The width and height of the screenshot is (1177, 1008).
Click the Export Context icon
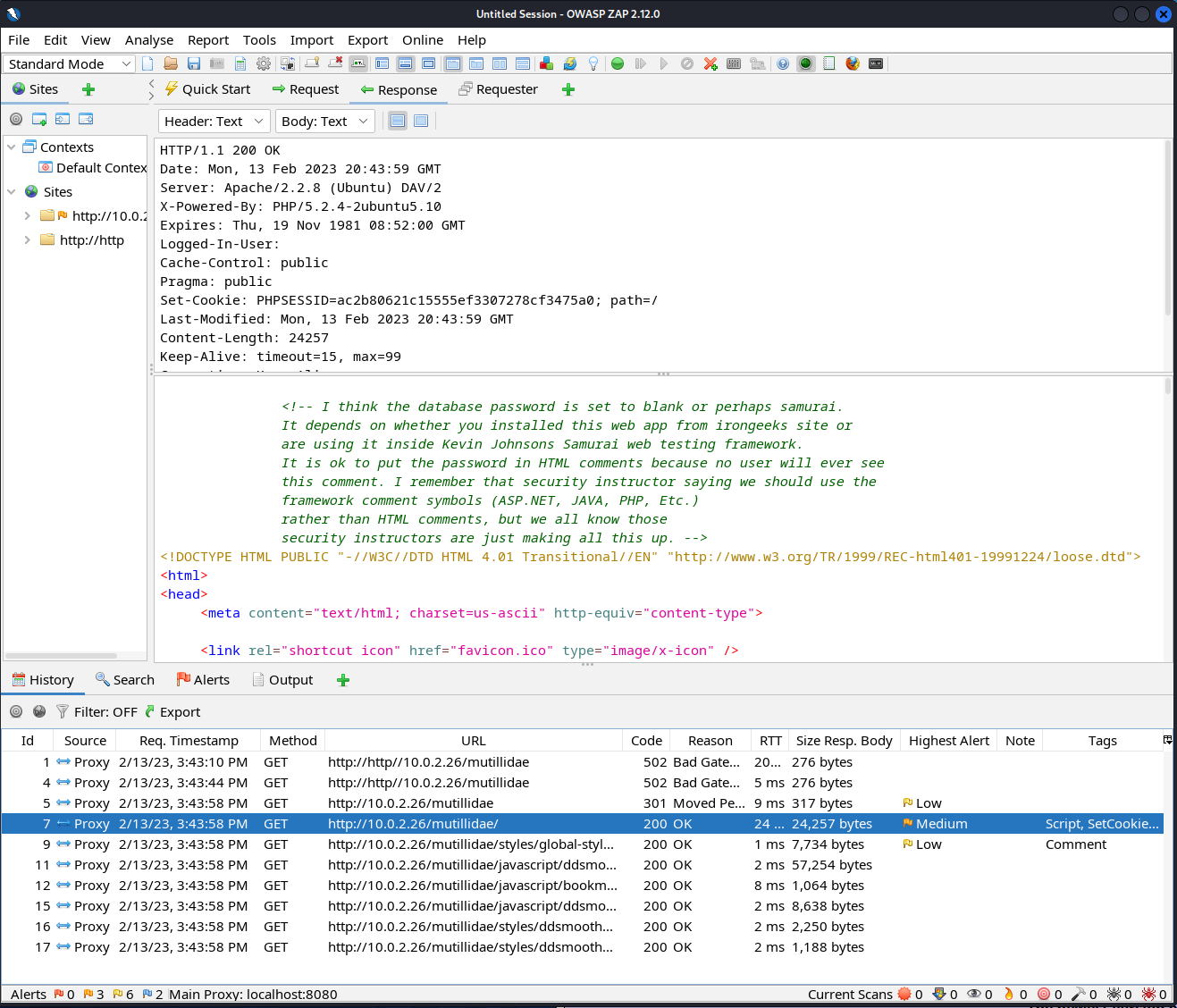[86, 119]
